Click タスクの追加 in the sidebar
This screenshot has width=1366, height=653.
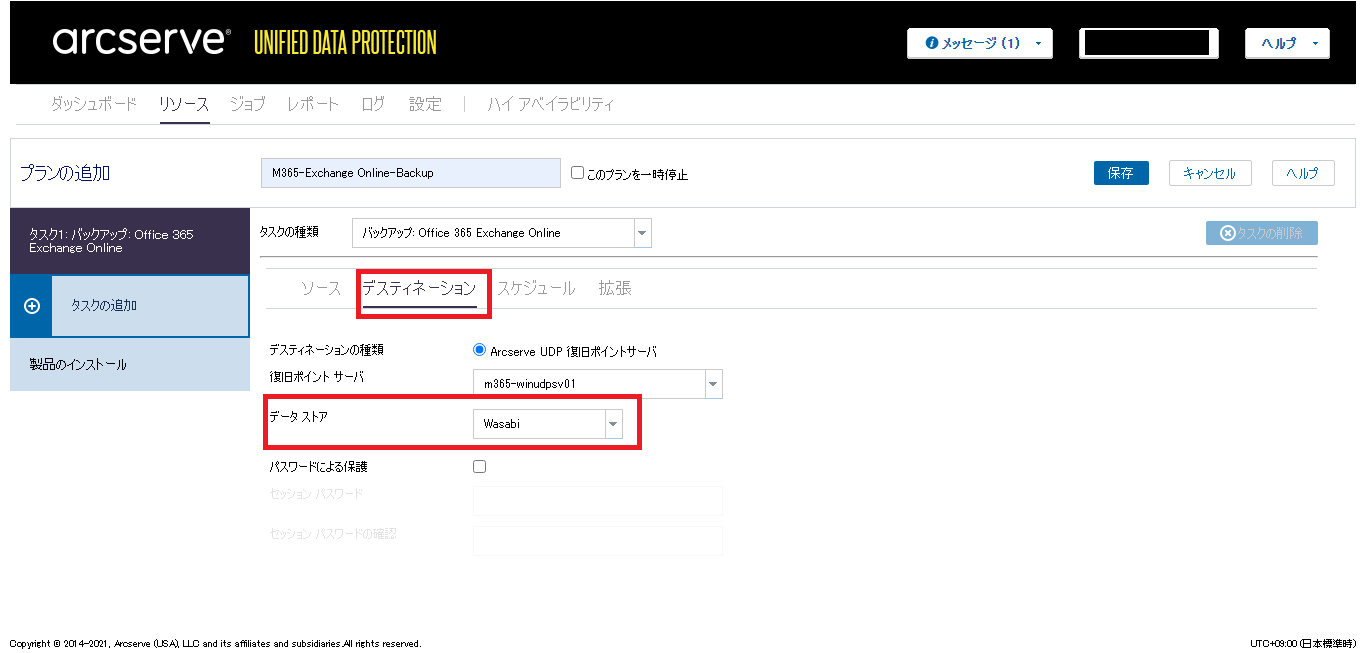click(x=129, y=306)
